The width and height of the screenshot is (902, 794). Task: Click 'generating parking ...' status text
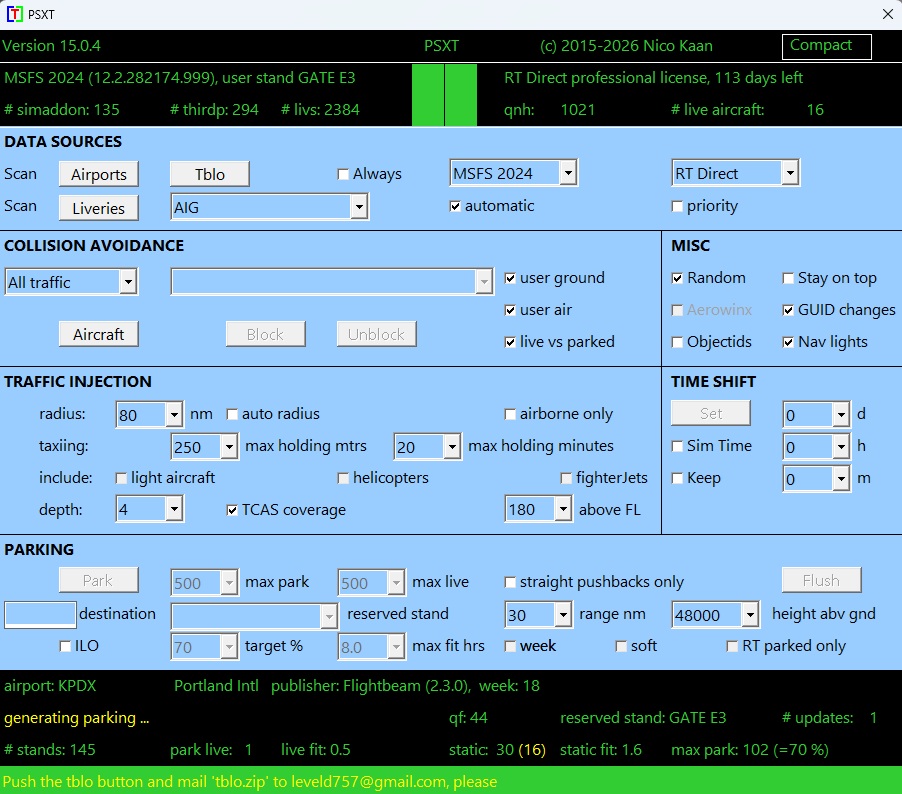(x=77, y=718)
